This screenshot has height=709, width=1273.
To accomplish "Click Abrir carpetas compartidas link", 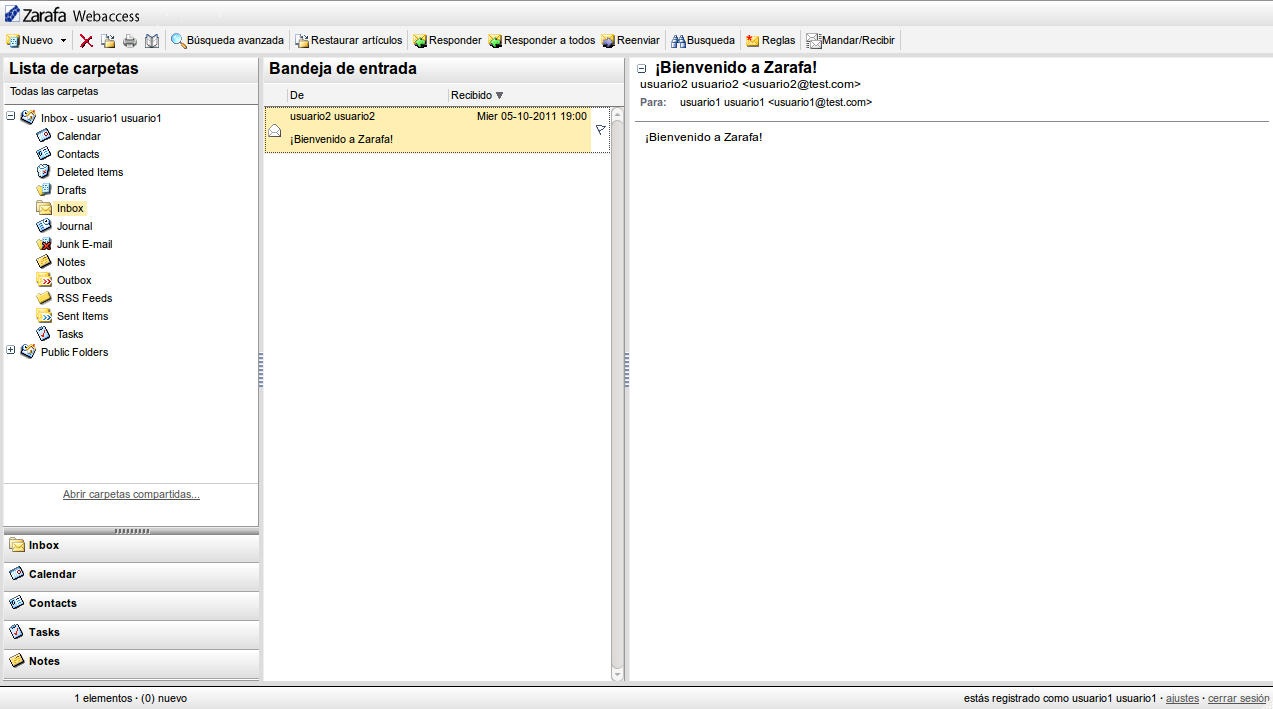I will point(131,494).
